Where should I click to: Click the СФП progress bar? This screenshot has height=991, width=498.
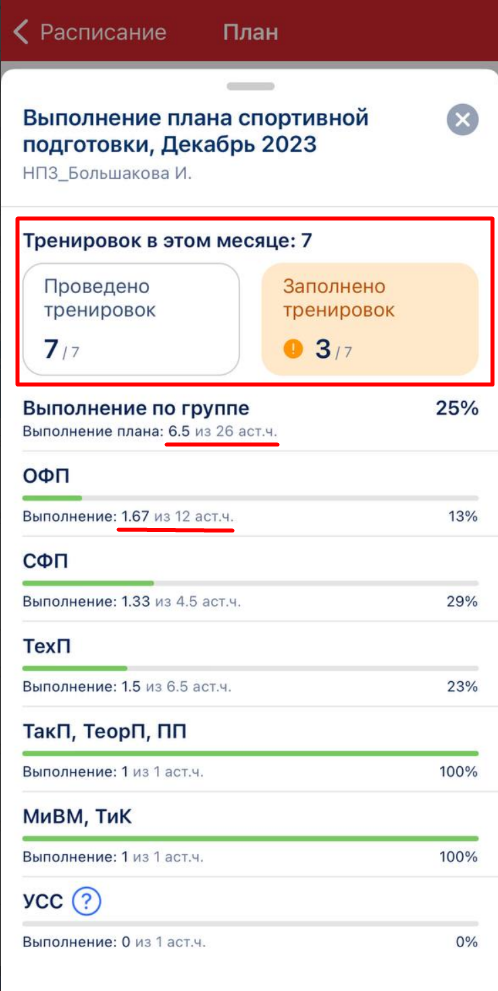point(250,583)
